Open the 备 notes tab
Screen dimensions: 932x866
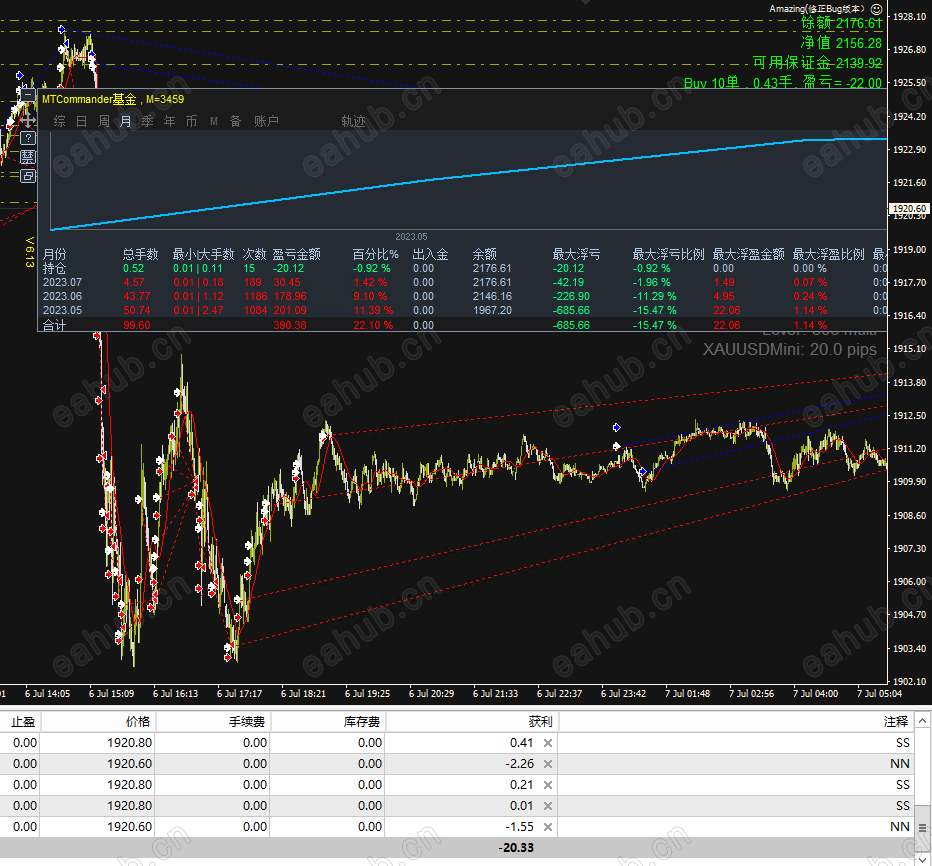235,121
